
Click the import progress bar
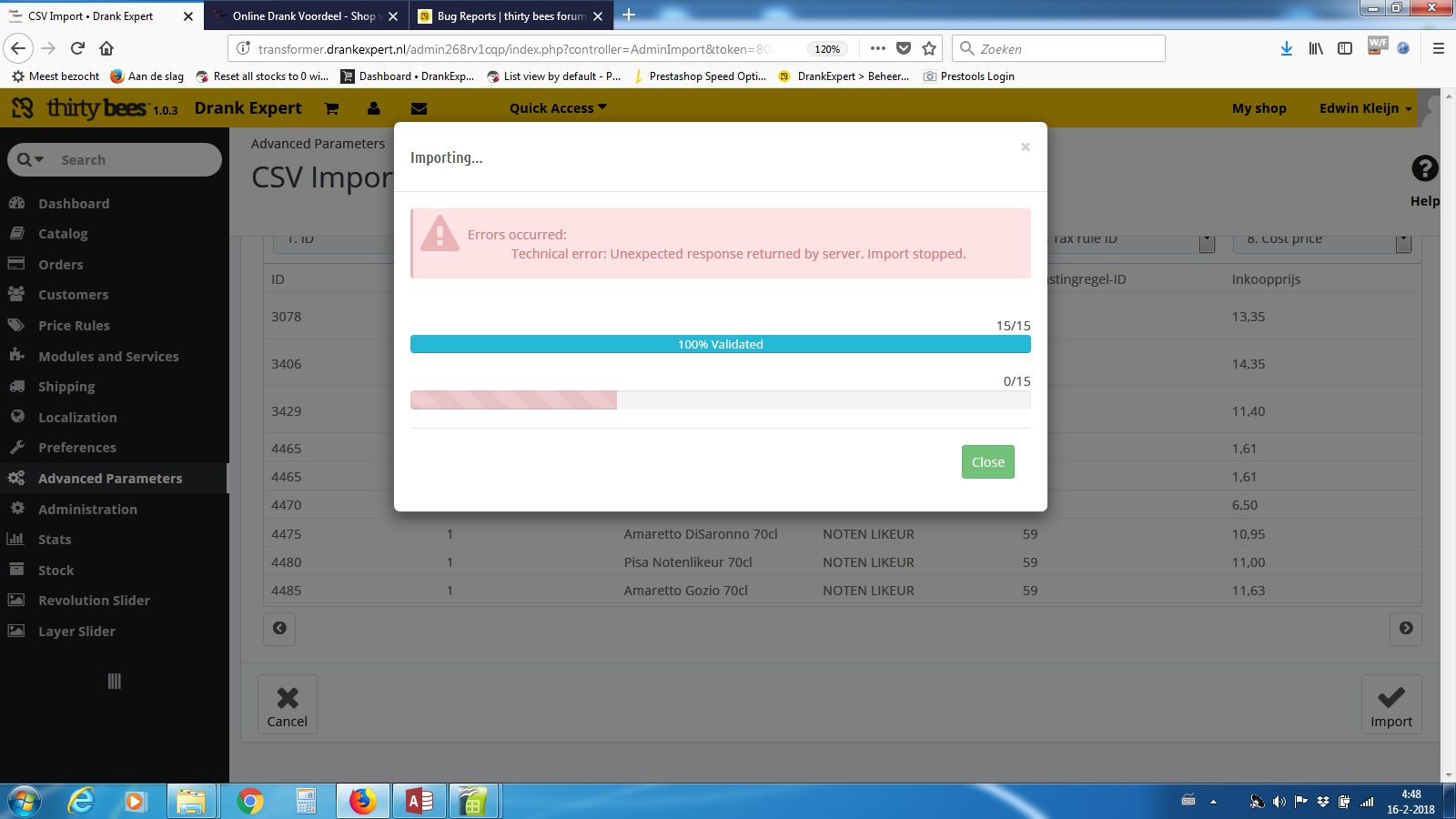[x=720, y=400]
